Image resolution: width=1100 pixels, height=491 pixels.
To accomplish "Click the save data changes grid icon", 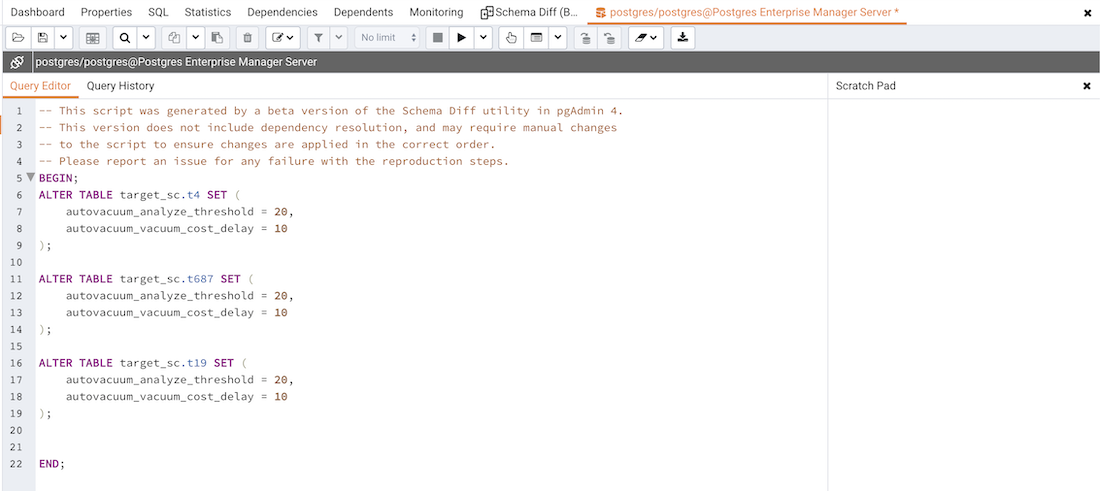I will (93, 38).
